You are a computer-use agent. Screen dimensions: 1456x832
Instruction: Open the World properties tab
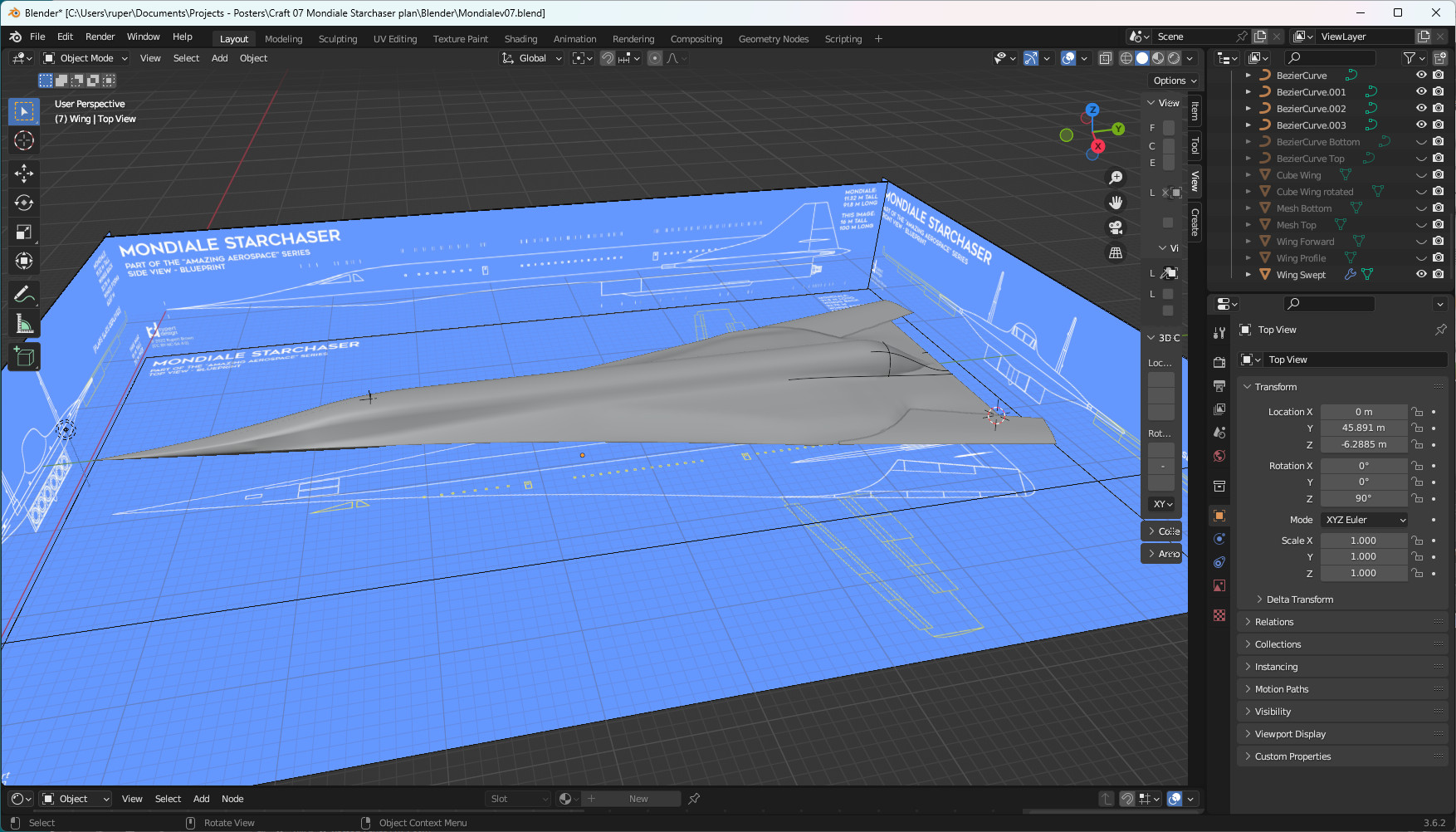click(x=1219, y=456)
